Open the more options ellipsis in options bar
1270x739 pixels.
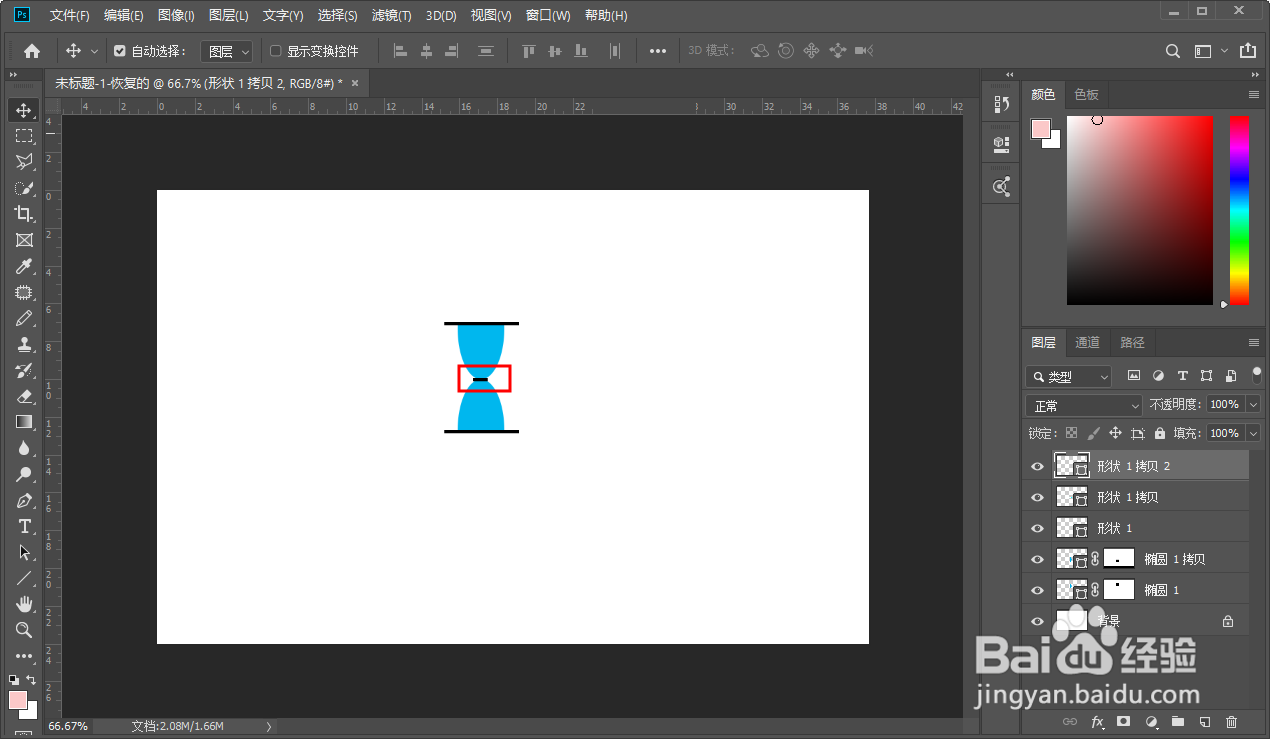(657, 51)
